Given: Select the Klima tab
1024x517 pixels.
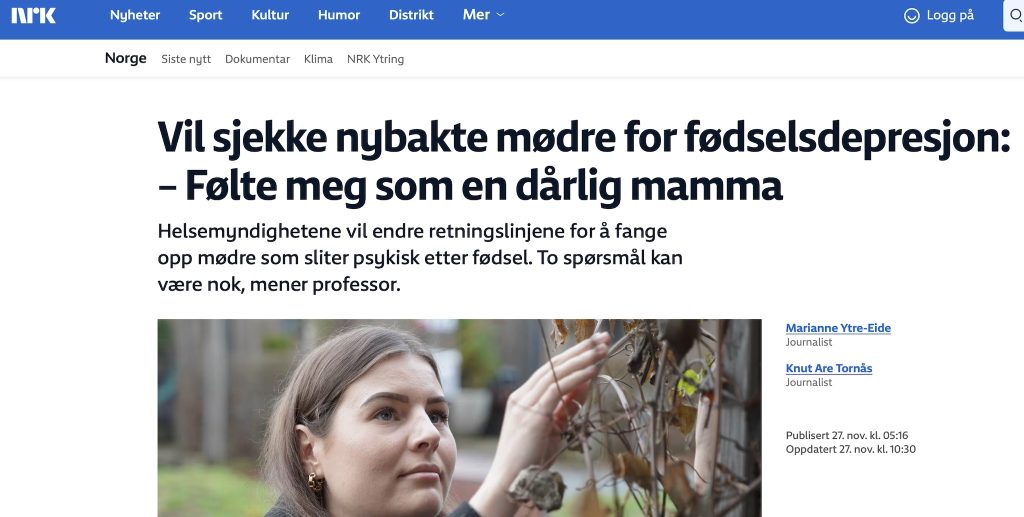Looking at the screenshot, I should tap(318, 59).
